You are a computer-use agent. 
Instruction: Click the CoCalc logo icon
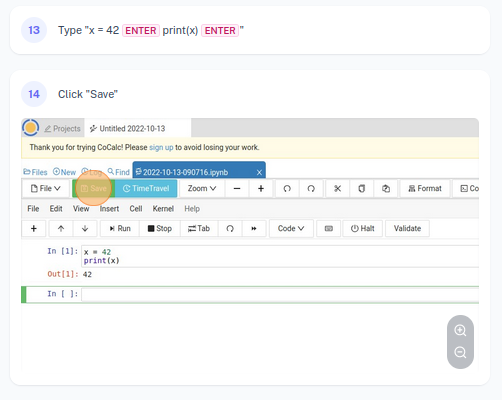pos(30,128)
